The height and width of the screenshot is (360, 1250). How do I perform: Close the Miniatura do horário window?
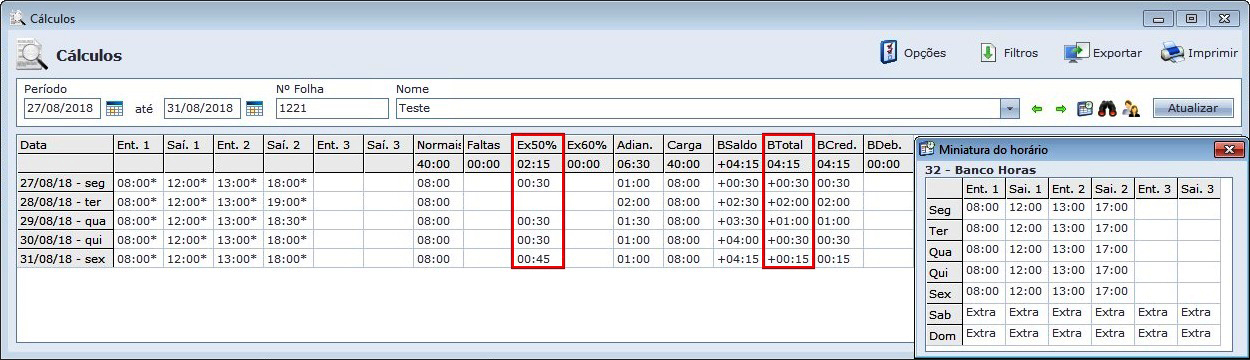click(1229, 149)
